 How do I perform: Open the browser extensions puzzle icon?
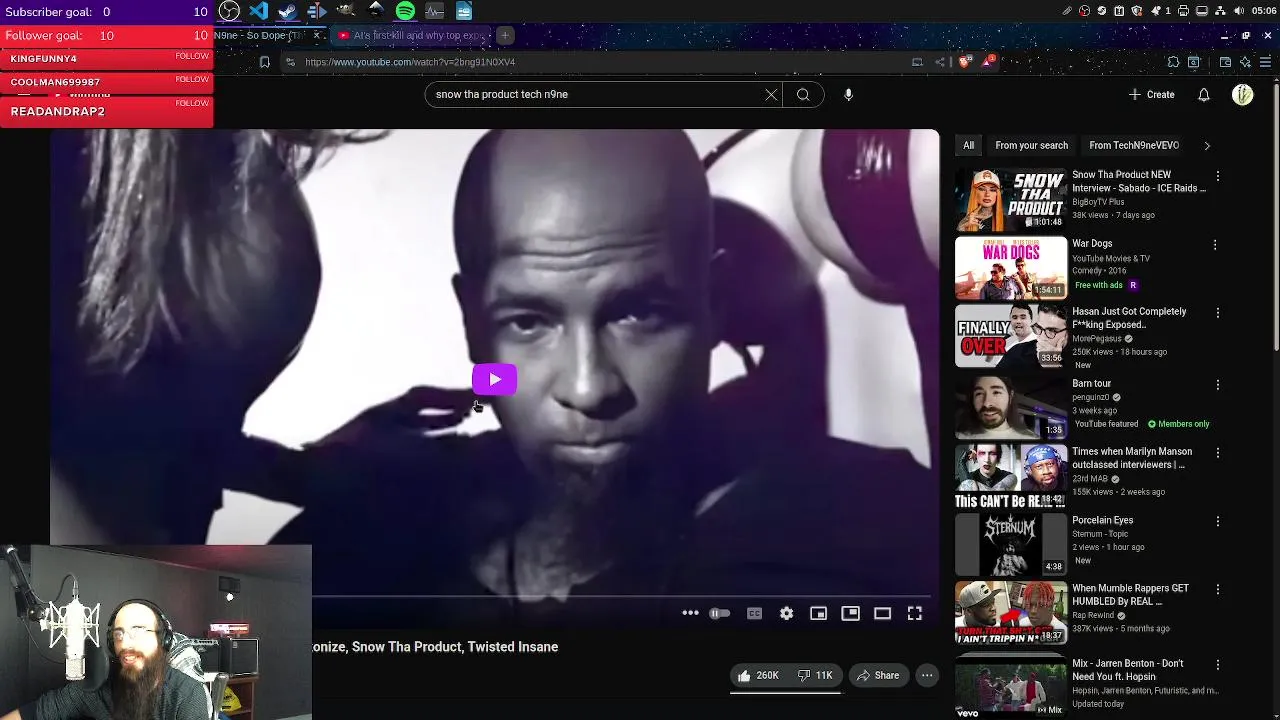(1173, 62)
